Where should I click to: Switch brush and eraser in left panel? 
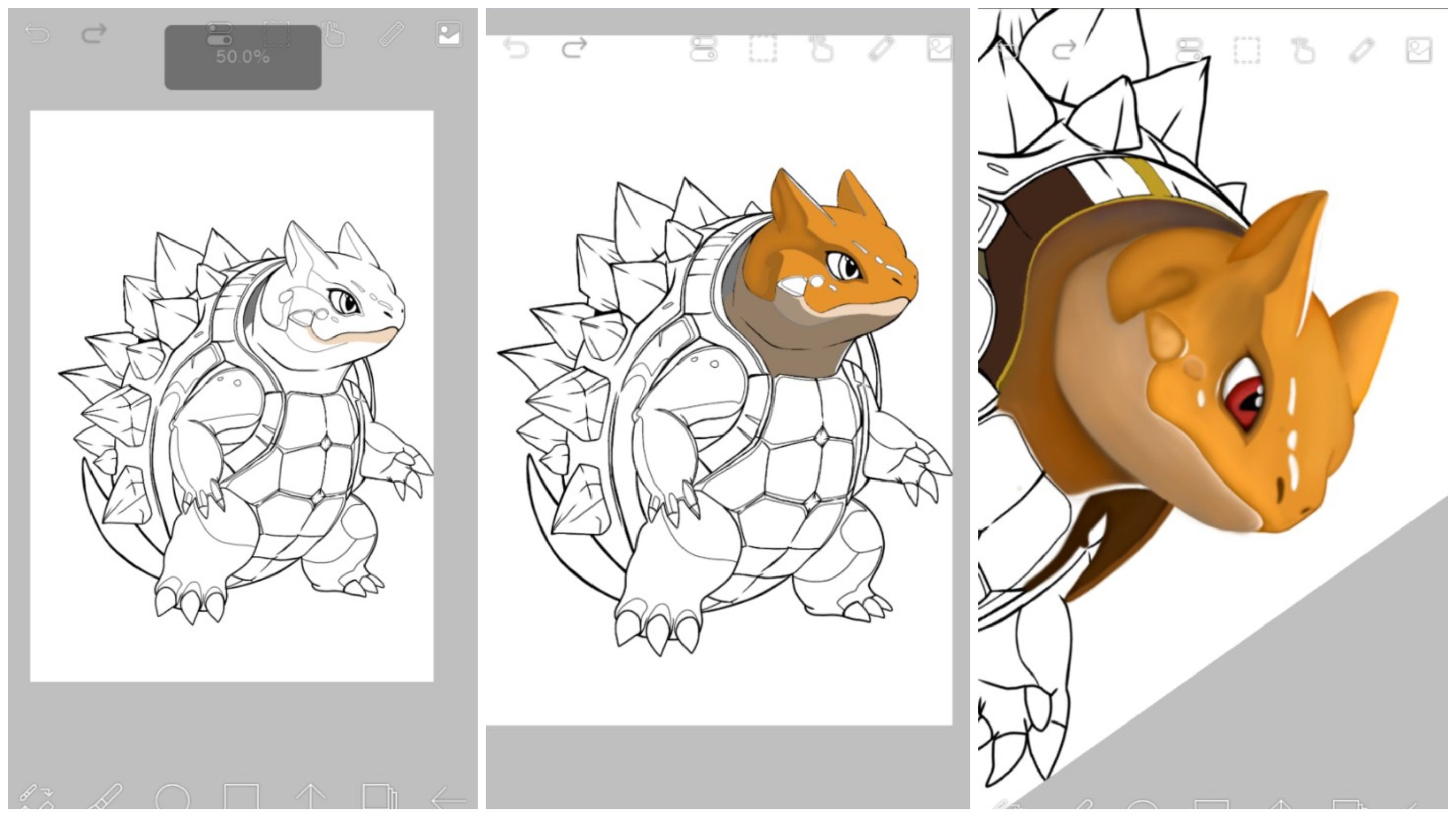coord(36,797)
